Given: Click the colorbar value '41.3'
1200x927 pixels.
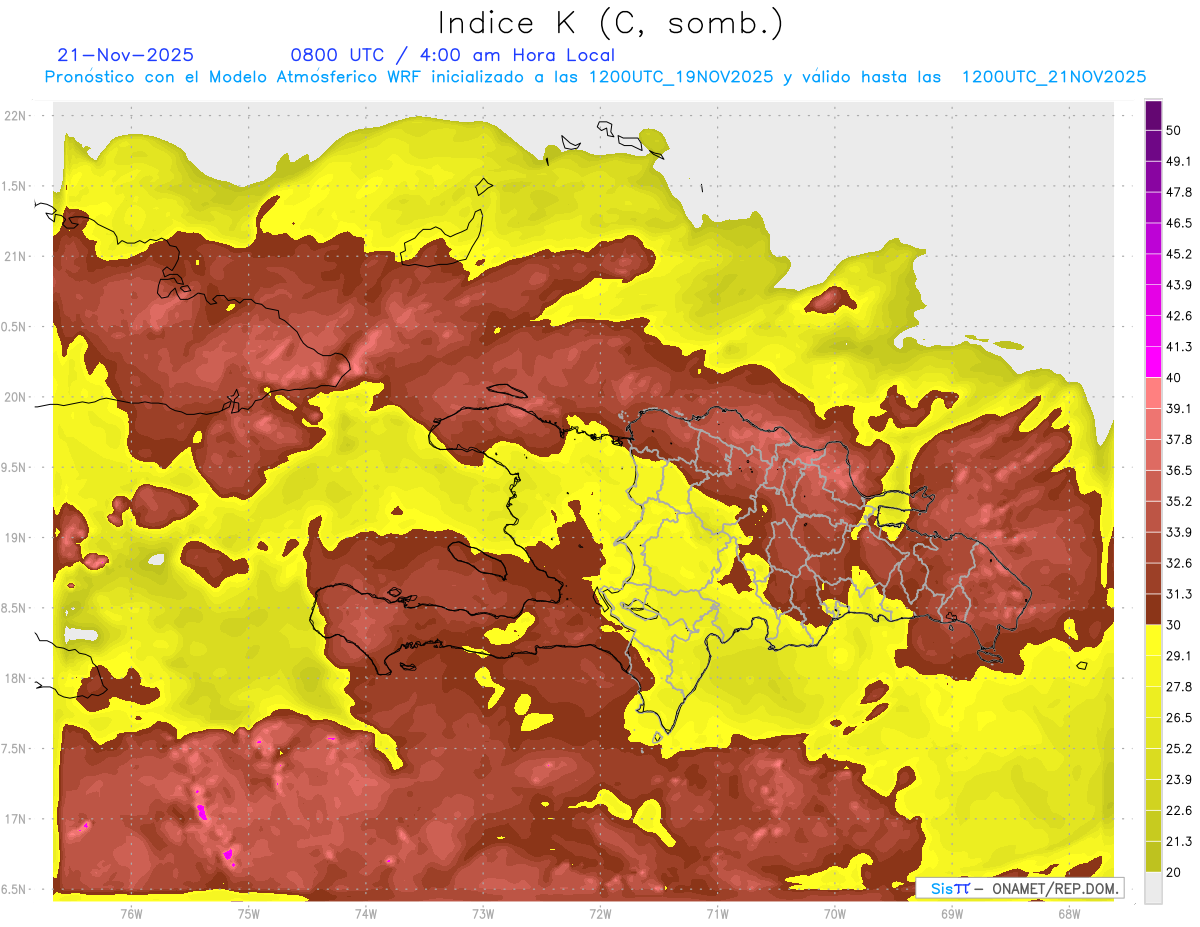Looking at the screenshot, I should pos(1179,347).
